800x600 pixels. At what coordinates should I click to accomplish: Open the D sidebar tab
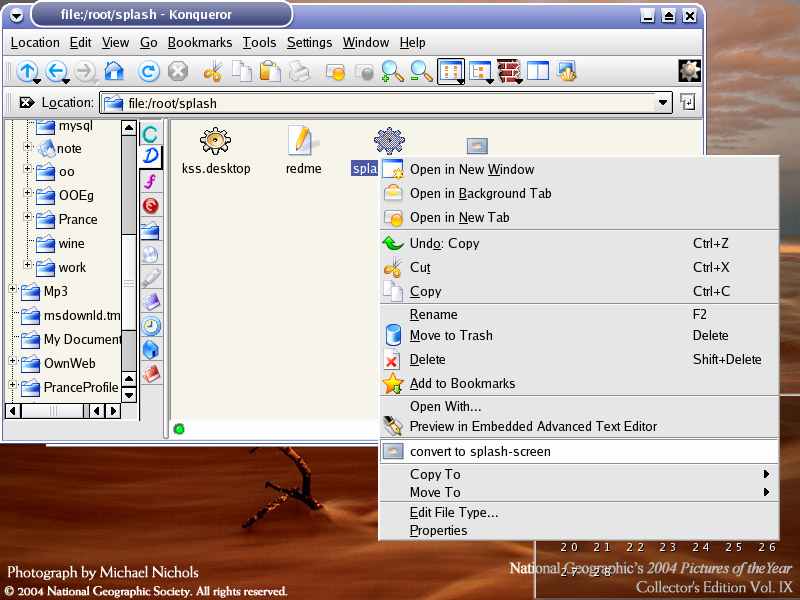click(x=151, y=157)
